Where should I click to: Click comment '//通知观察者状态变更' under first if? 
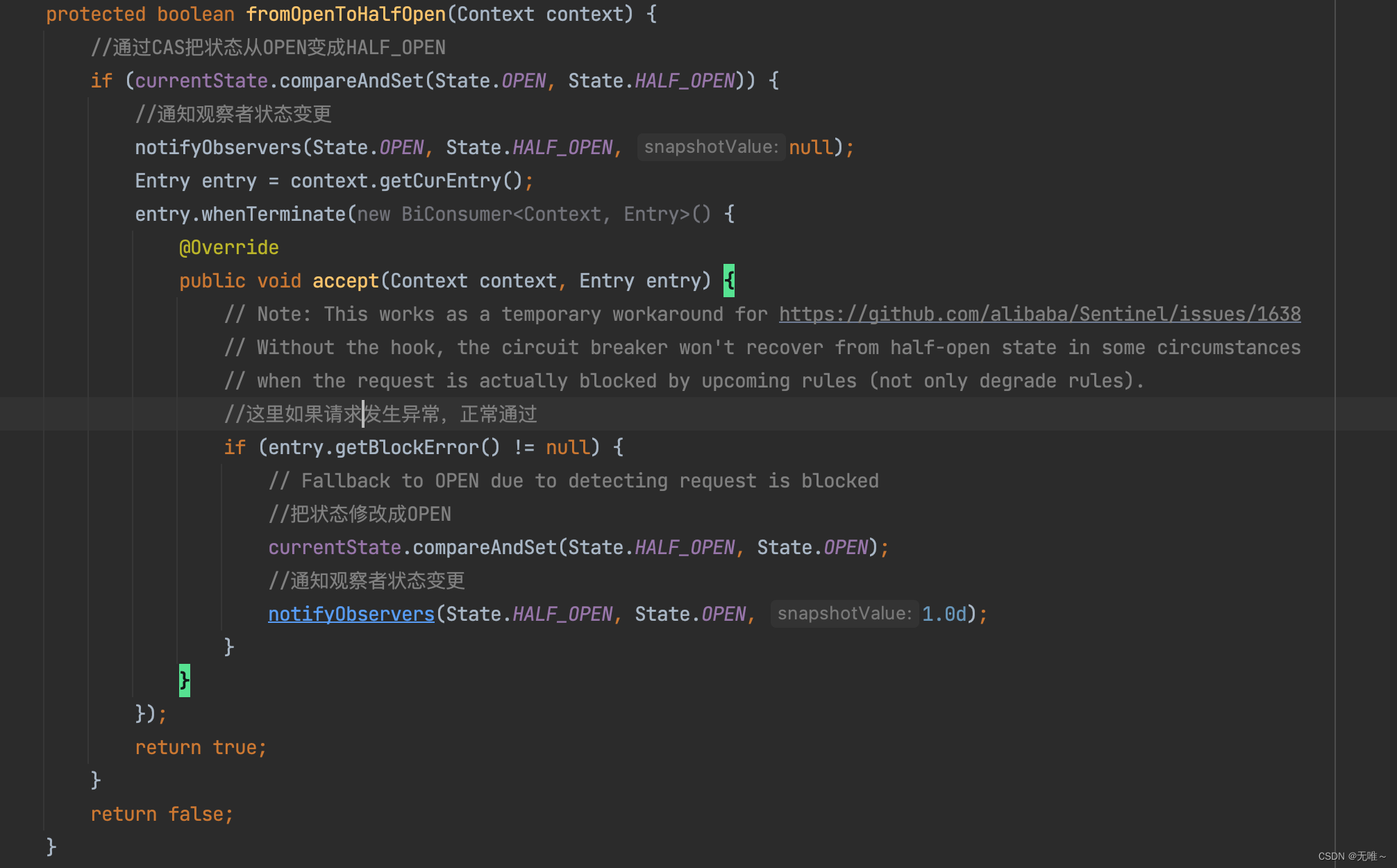tap(233, 114)
